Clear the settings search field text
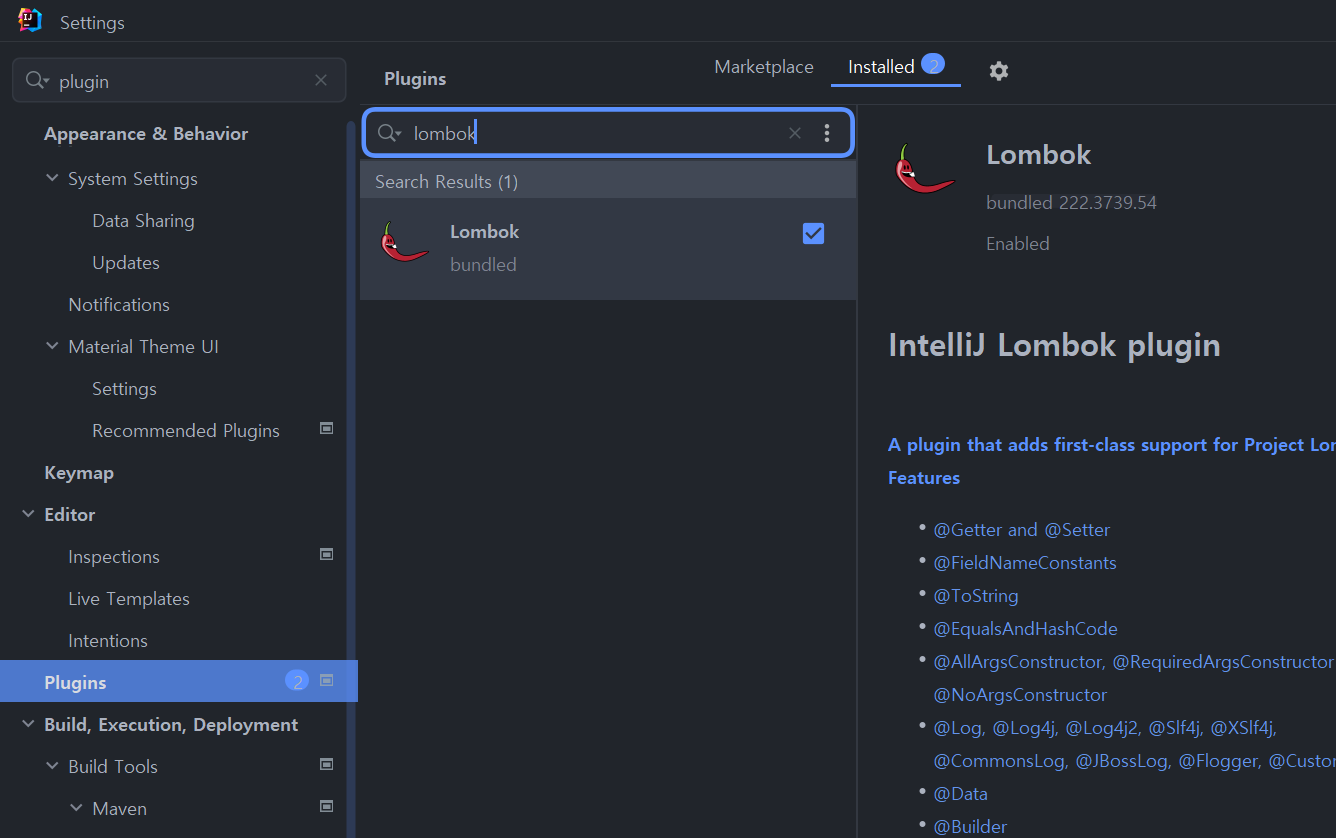Viewport: 1336px width, 838px height. click(321, 80)
